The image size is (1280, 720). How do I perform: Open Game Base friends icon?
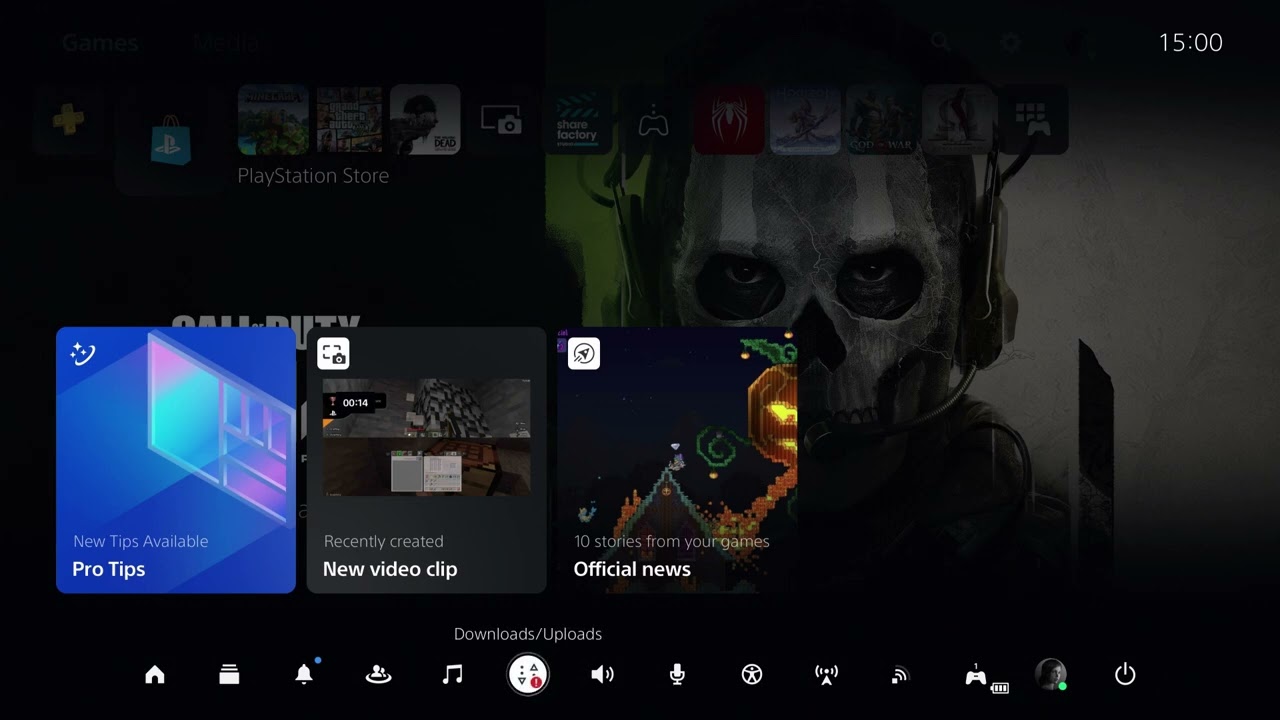click(378, 675)
